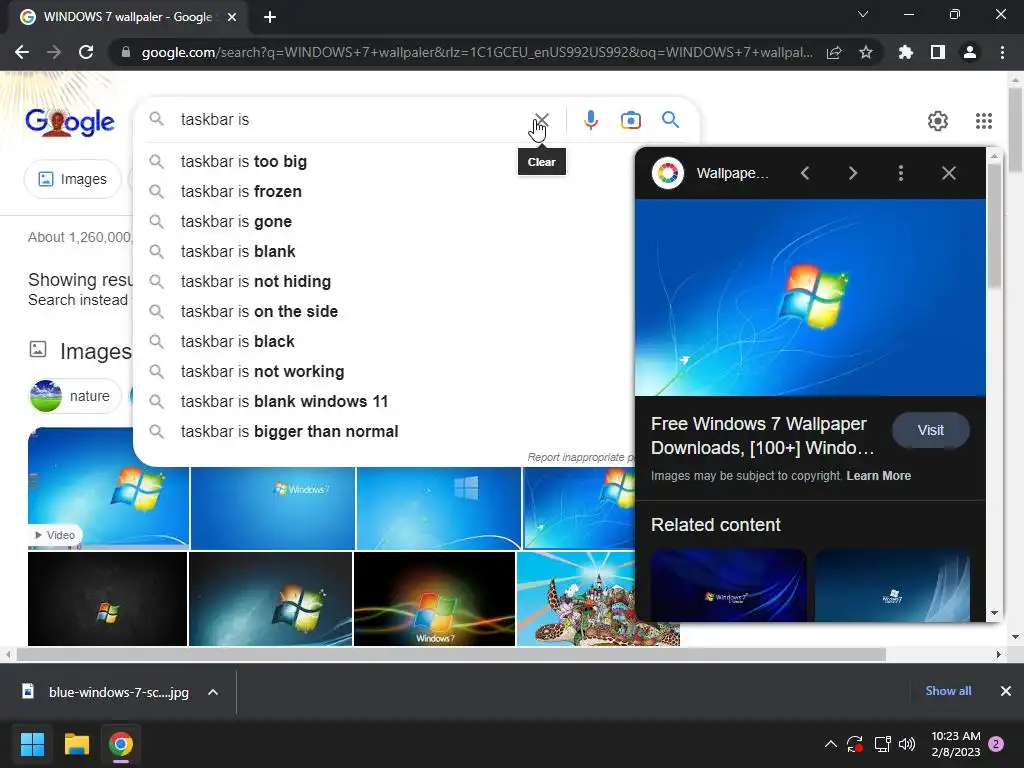Viewport: 1024px width, 768px height.
Task: Bookmark this tab with star icon
Action: [866, 52]
